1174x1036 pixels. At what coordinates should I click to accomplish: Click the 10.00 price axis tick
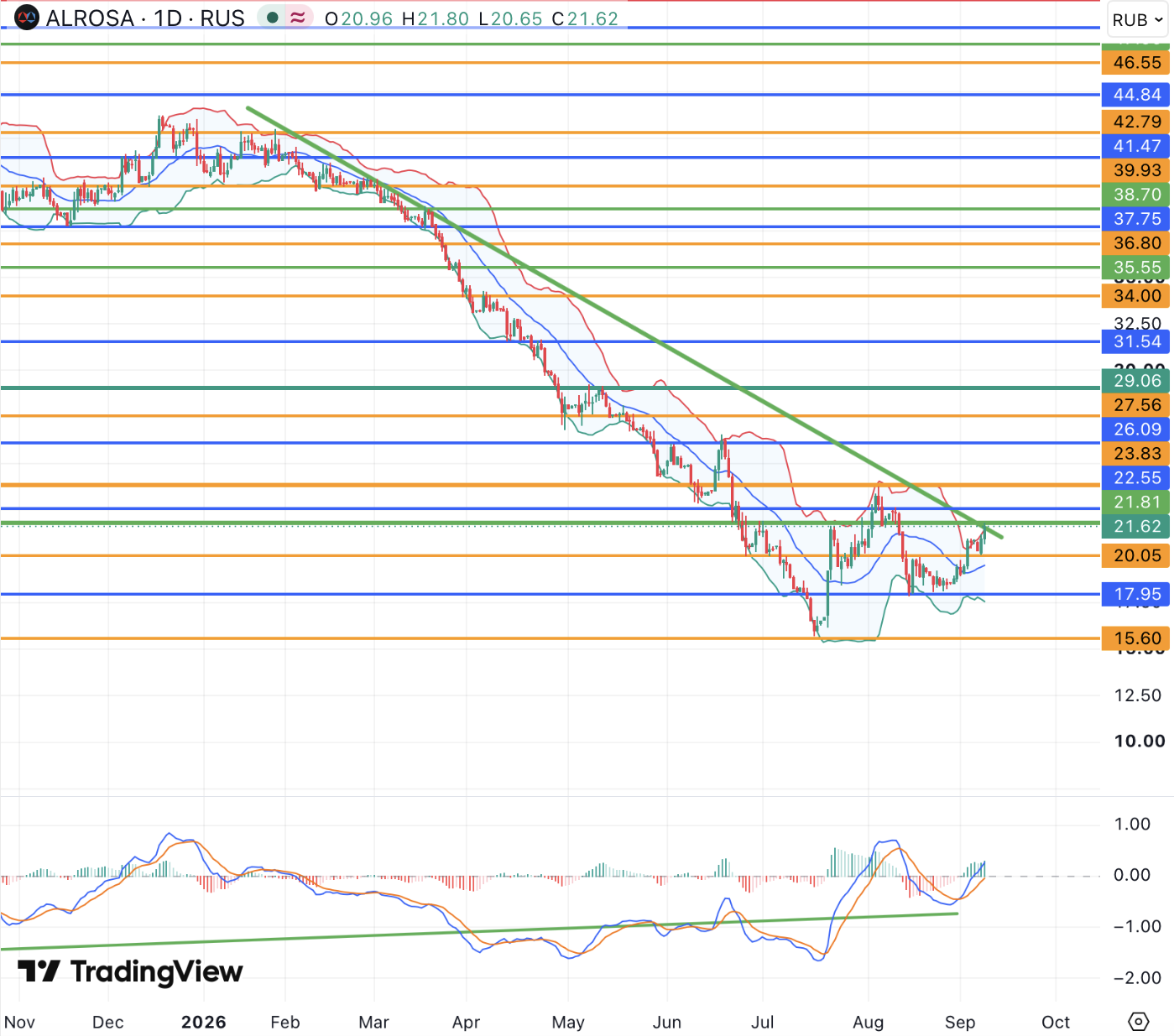tap(1139, 741)
